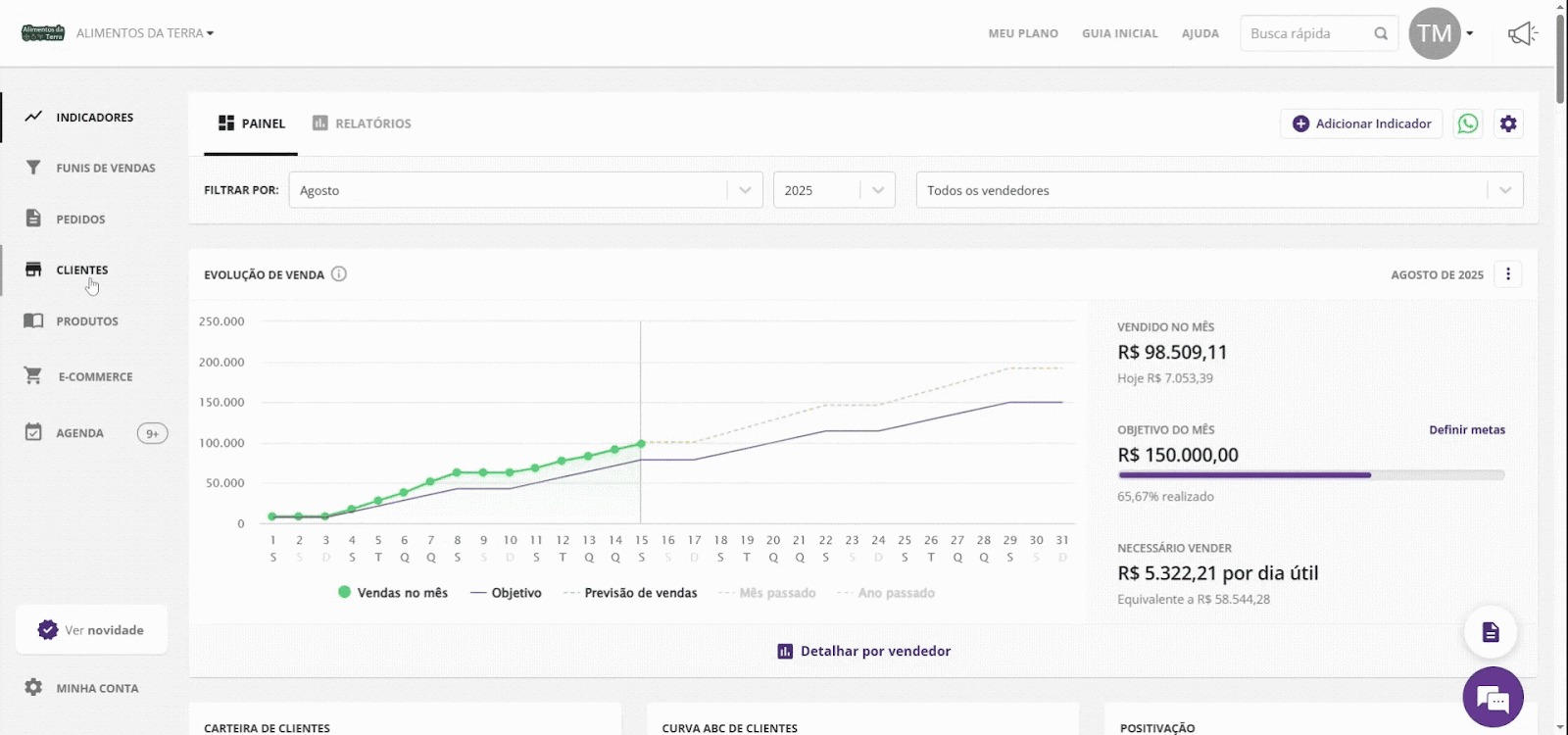Image resolution: width=1568 pixels, height=735 pixels.
Task: Click the Busca rápida search field
Action: point(1303,33)
